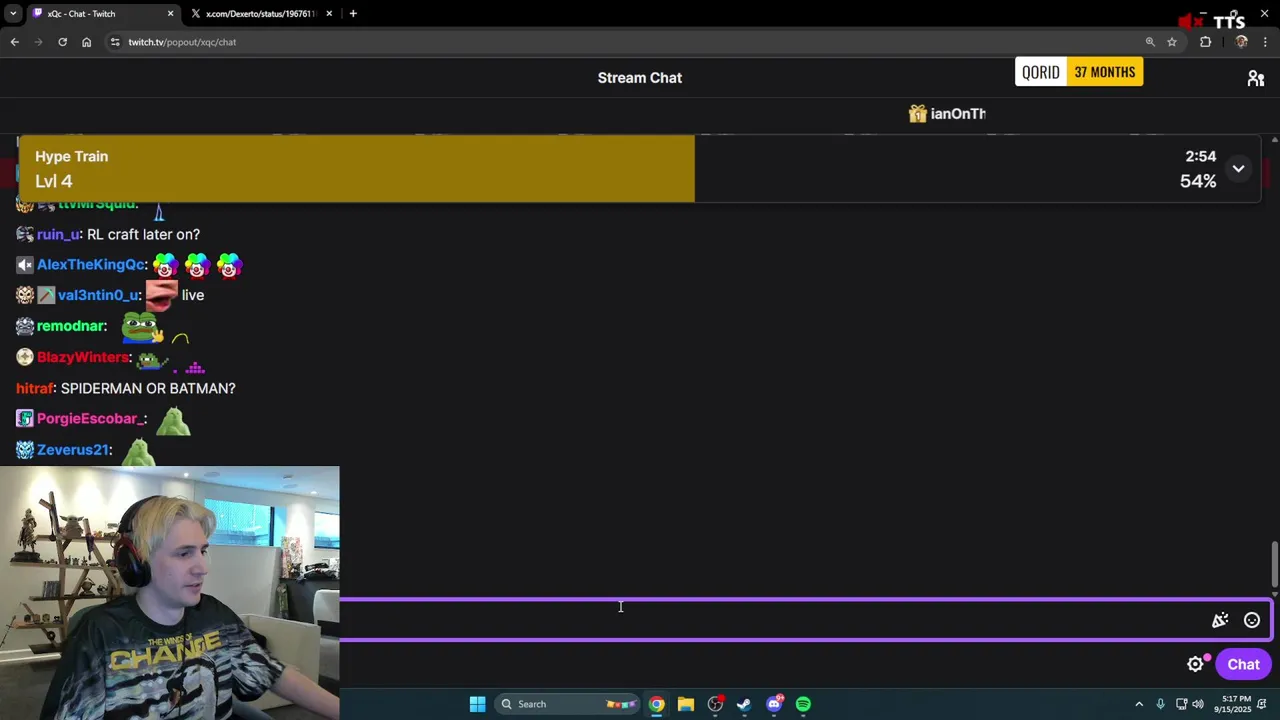Viewport: 1280px width, 720px height.
Task: Click the Stream Chat header title
Action: [x=640, y=78]
